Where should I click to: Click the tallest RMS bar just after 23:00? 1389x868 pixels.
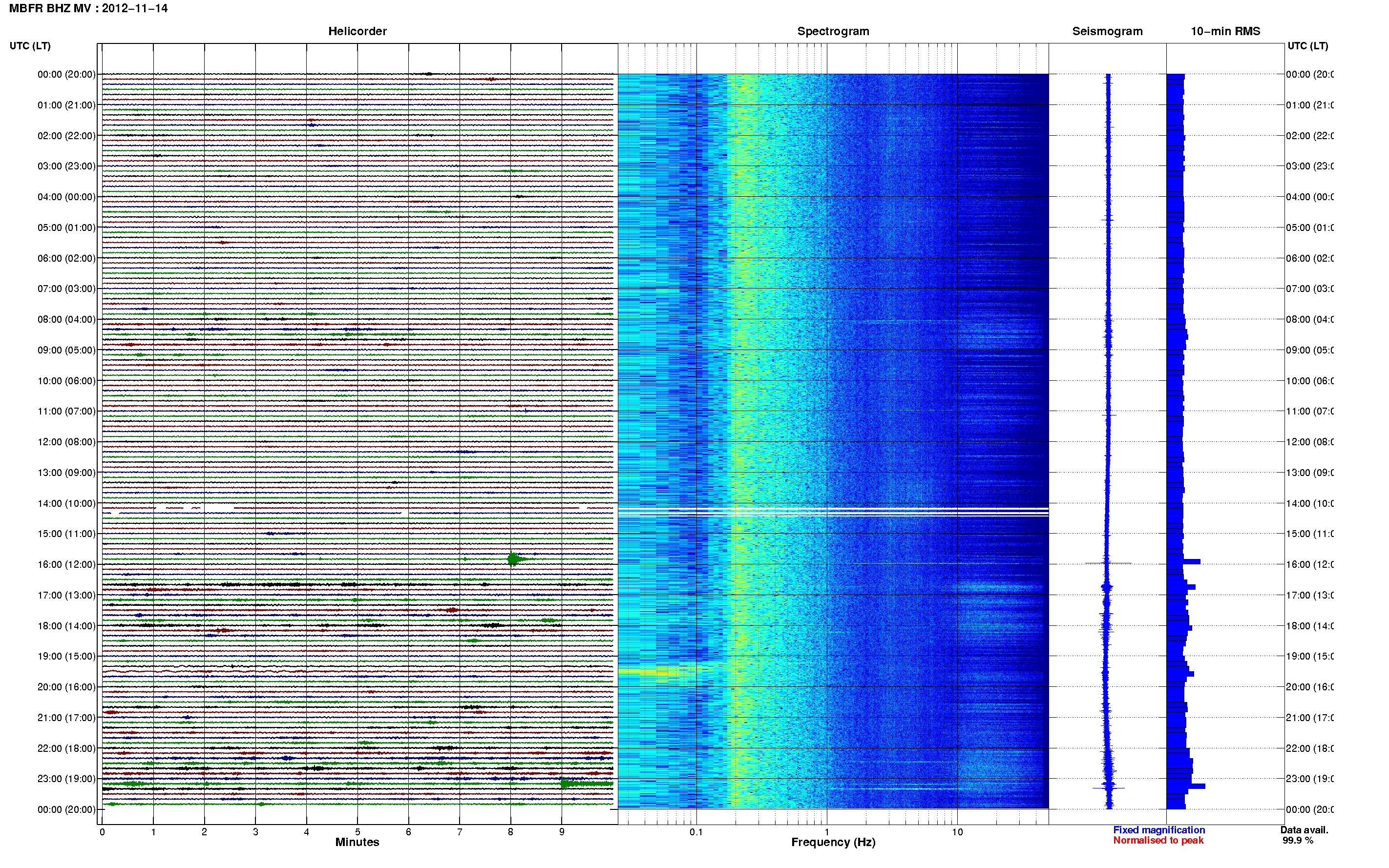[x=1186, y=786]
